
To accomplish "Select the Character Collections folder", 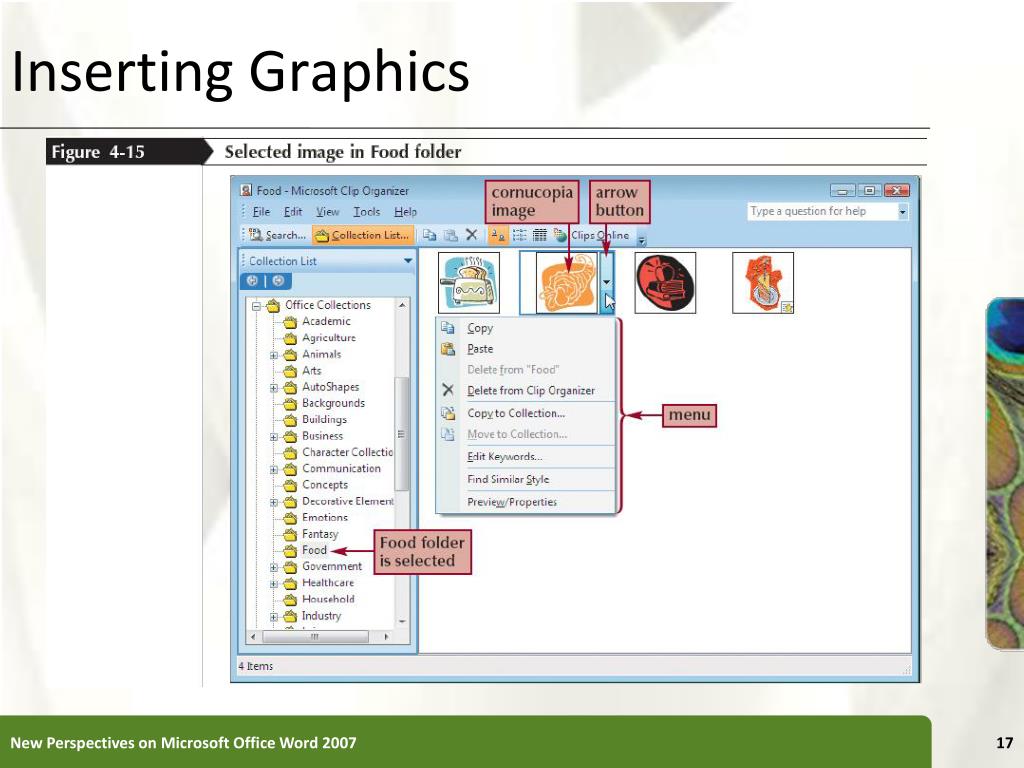I will click(x=338, y=452).
